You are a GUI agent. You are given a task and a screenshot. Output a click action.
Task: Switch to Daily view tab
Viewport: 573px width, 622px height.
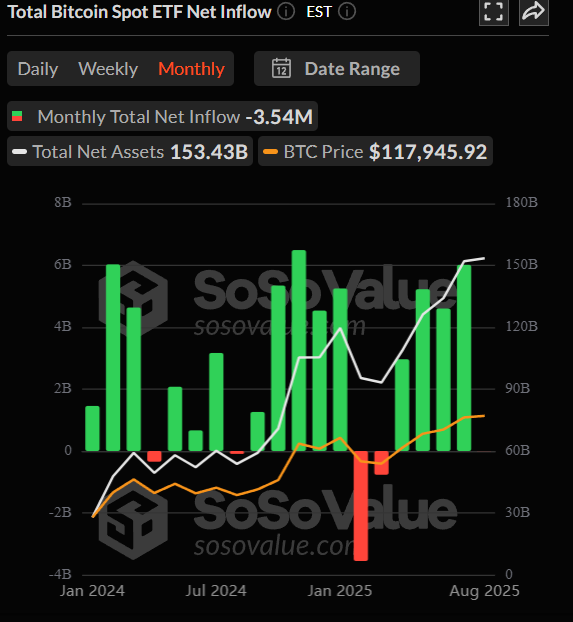(x=38, y=69)
